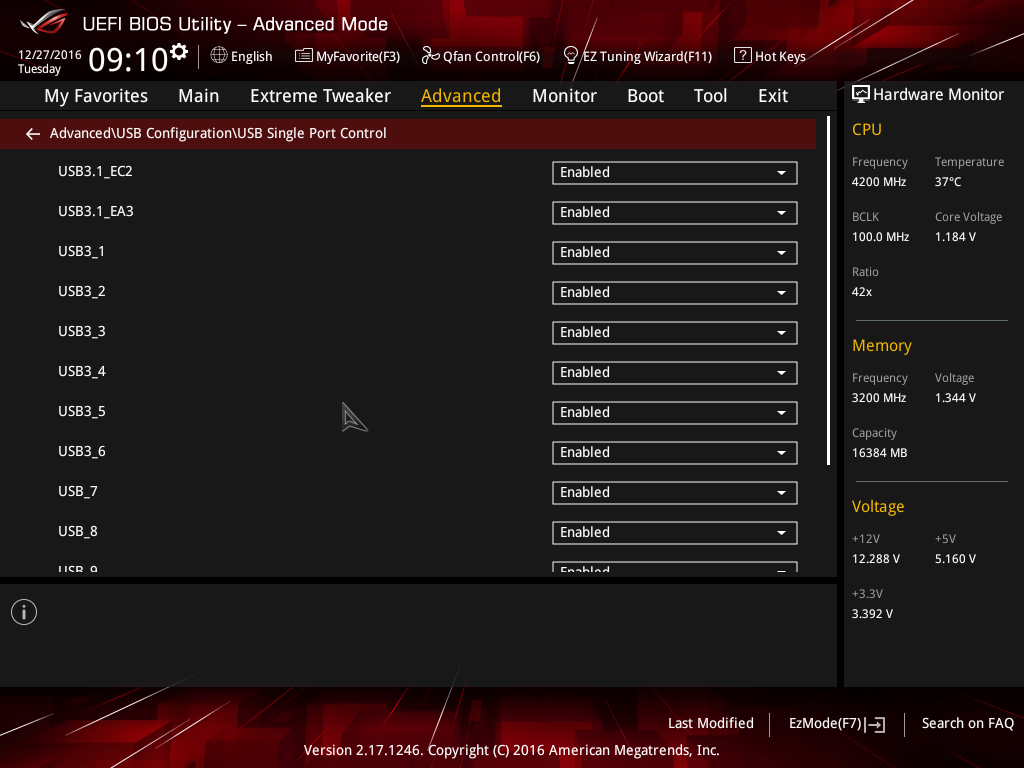Select the USB_7 row label

click(78, 492)
